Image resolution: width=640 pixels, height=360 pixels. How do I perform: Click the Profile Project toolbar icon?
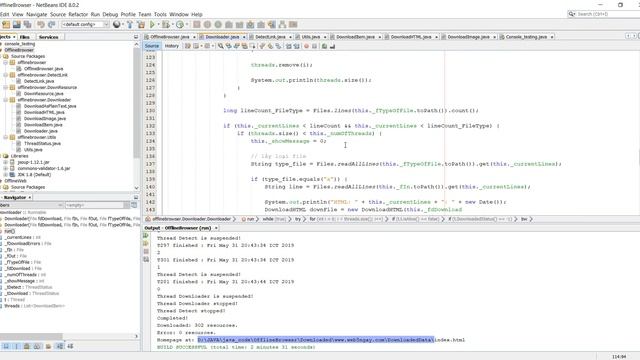tap(180, 24)
